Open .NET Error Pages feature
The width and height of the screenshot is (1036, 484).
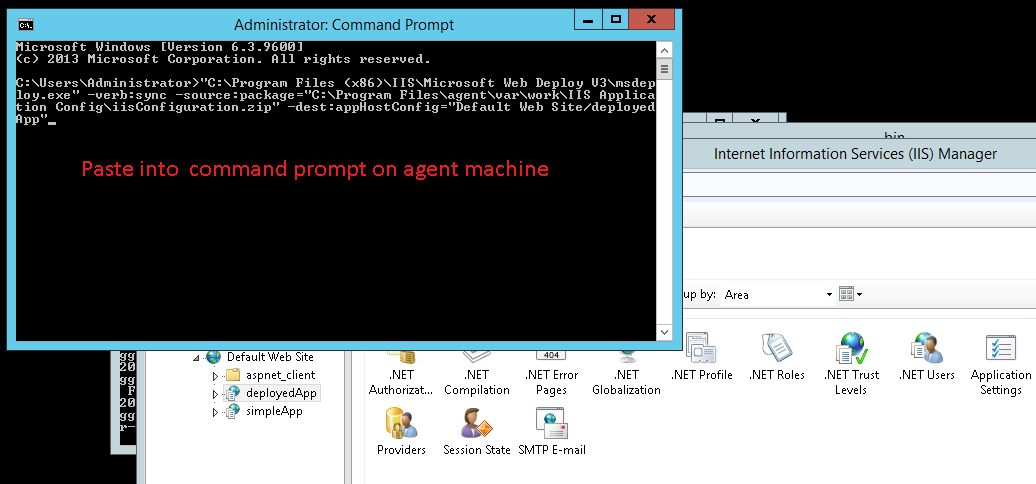point(551,375)
